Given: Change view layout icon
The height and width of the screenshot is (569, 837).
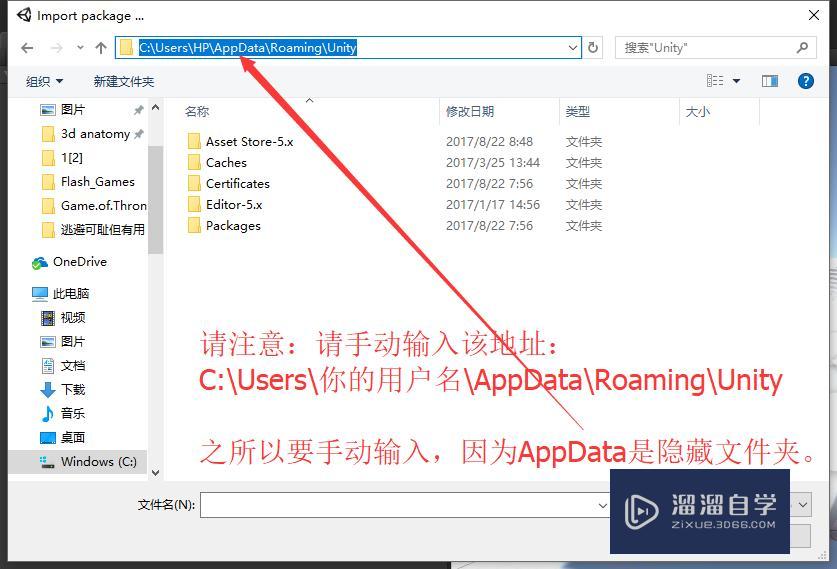Looking at the screenshot, I should 715,81.
